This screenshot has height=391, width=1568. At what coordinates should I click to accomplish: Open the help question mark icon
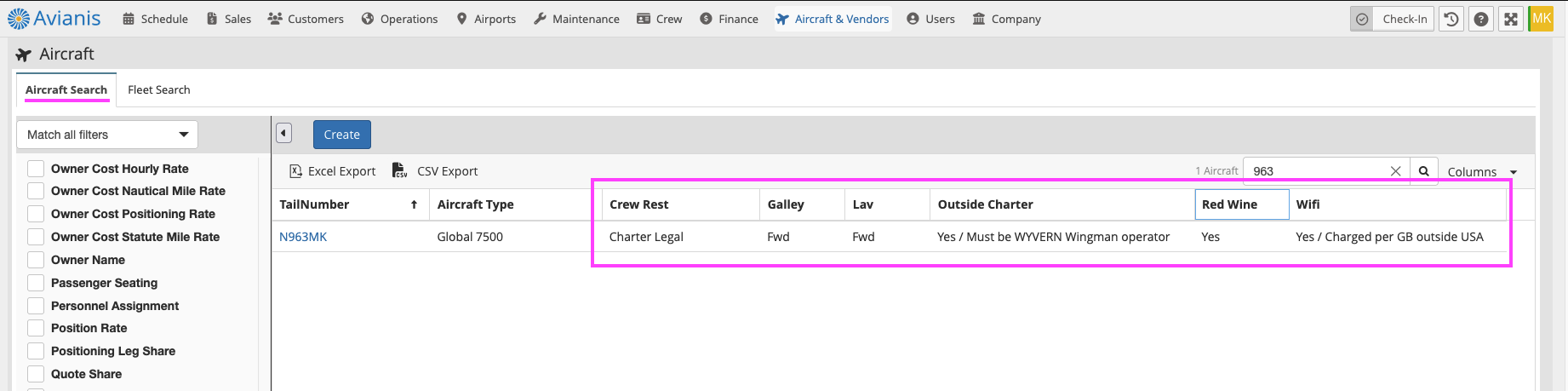[1481, 19]
